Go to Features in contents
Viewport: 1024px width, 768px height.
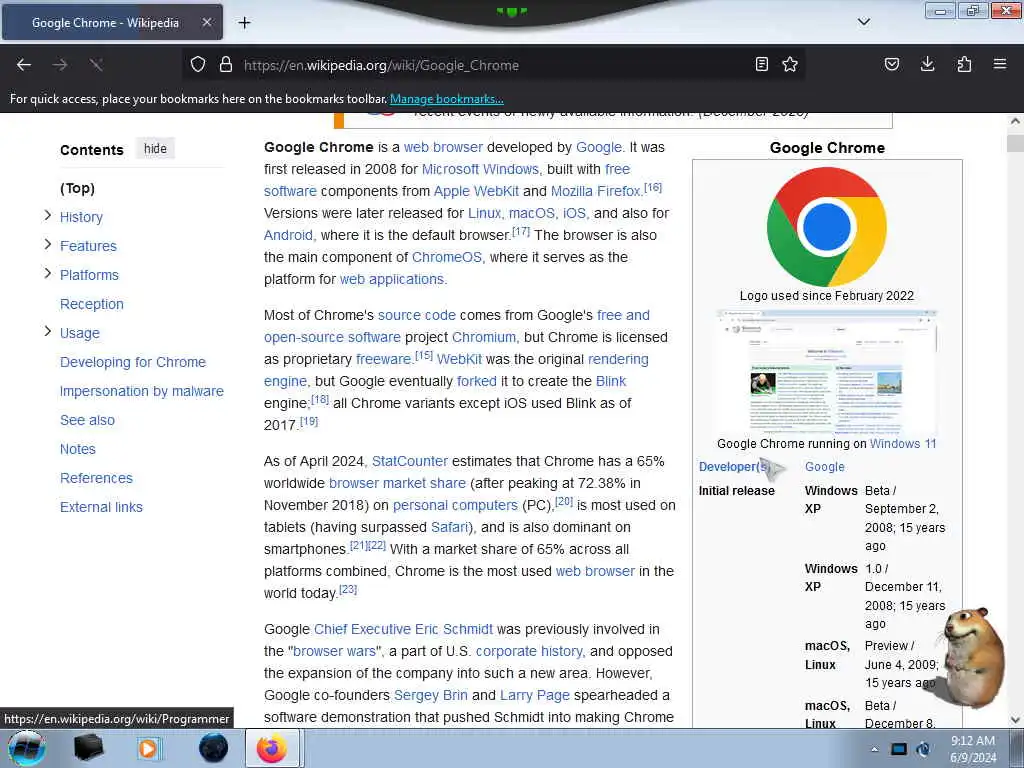(88, 246)
